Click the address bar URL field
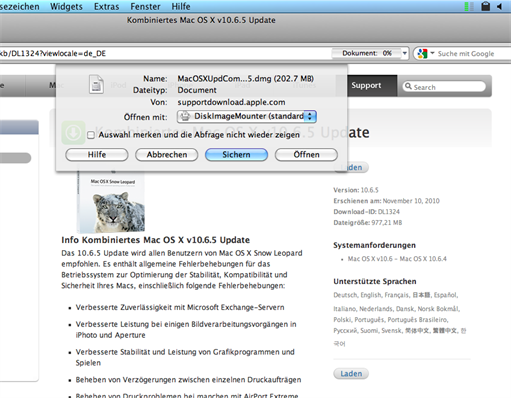Viewport: 511px width, 398px height. click(x=165, y=53)
